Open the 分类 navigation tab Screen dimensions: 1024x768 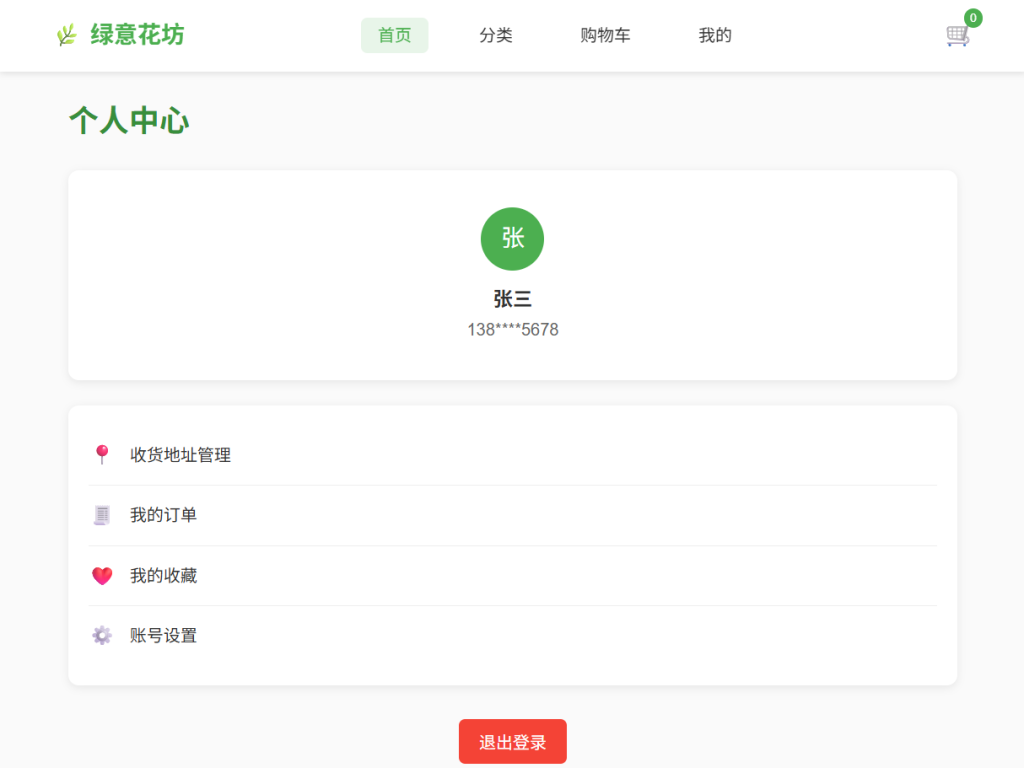[x=496, y=35]
